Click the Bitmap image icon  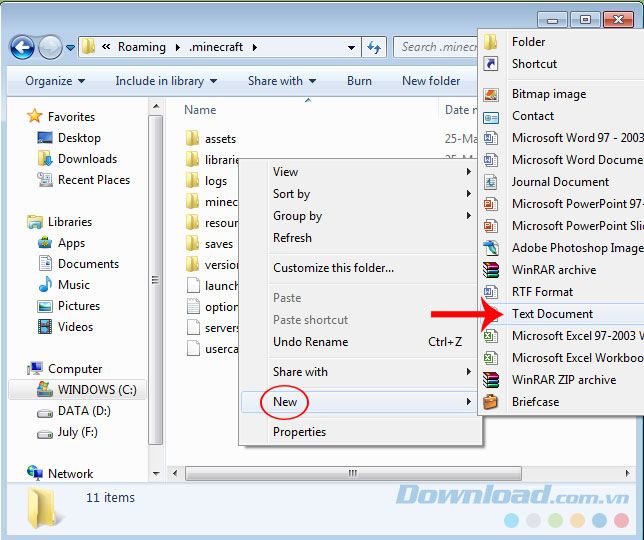click(491, 94)
